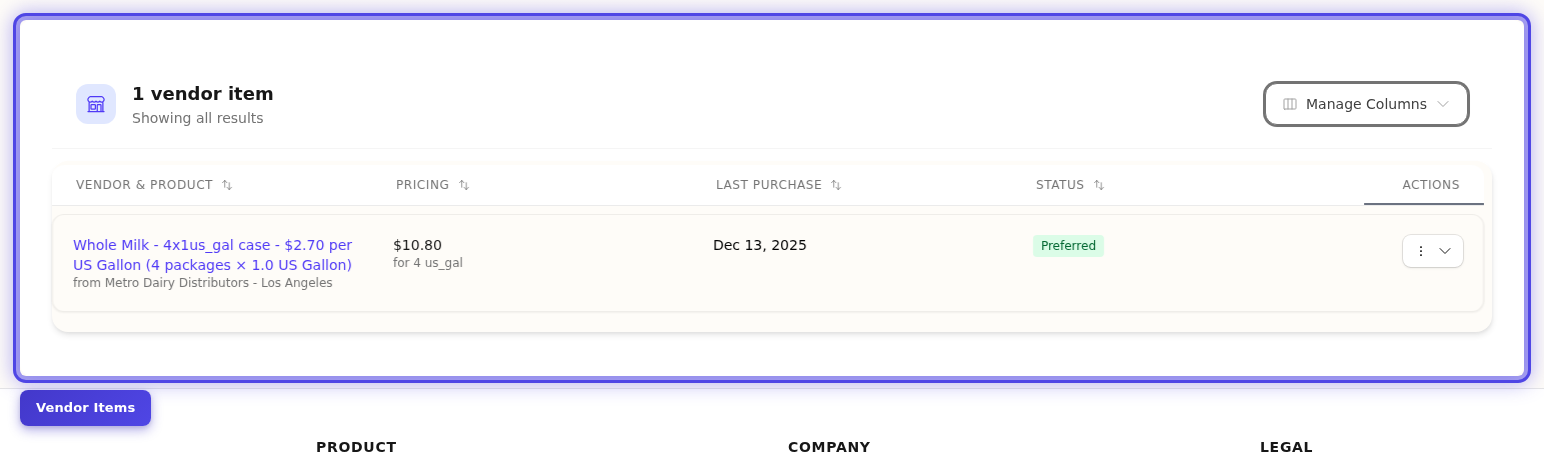This screenshot has width=1544, height=466.
Task: Select the Dec 13, 2025 purchase date
Action: (x=760, y=245)
